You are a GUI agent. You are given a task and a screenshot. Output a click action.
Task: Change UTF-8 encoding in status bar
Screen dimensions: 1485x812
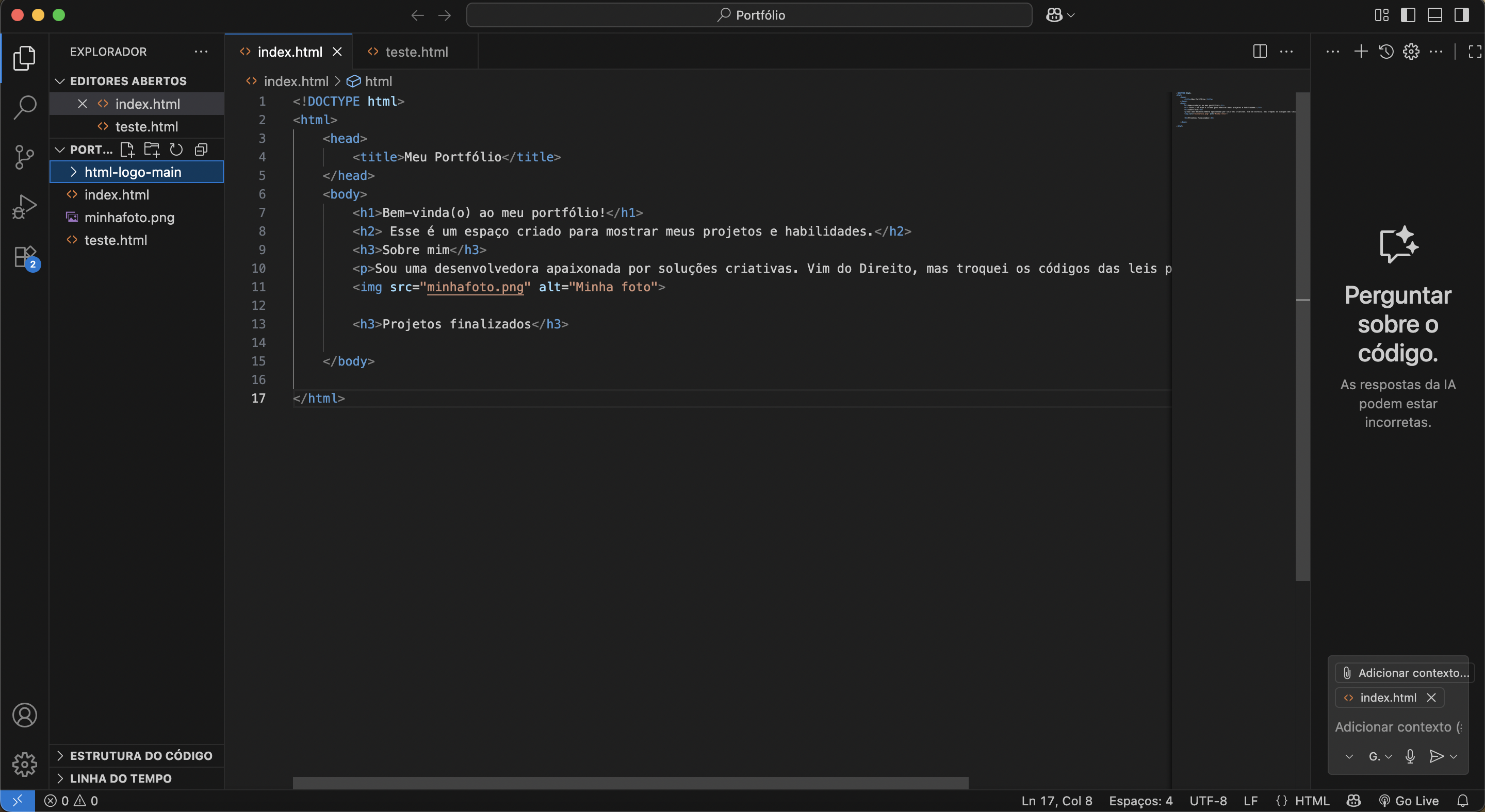click(x=1207, y=801)
